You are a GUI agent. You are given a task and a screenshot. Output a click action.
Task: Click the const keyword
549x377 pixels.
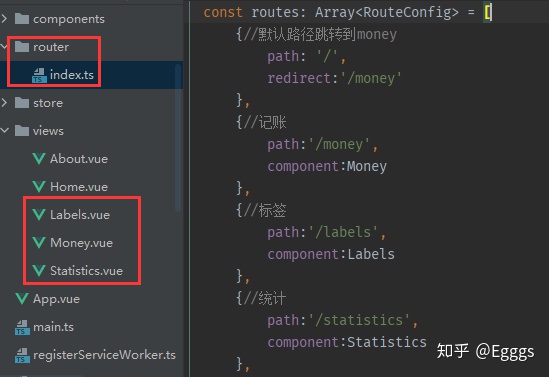click(223, 12)
